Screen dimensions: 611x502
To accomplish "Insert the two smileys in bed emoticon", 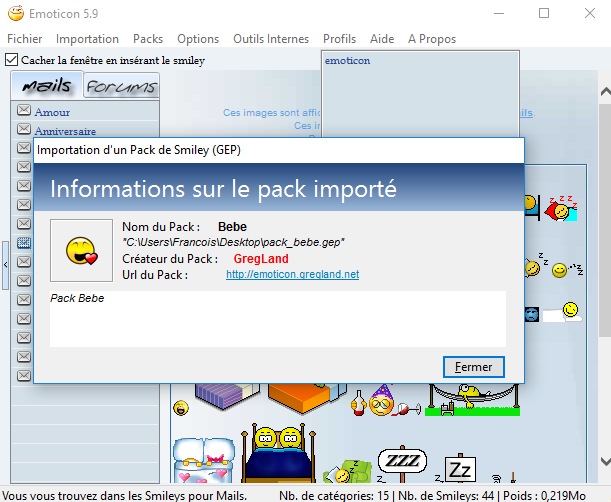I will [x=278, y=453].
